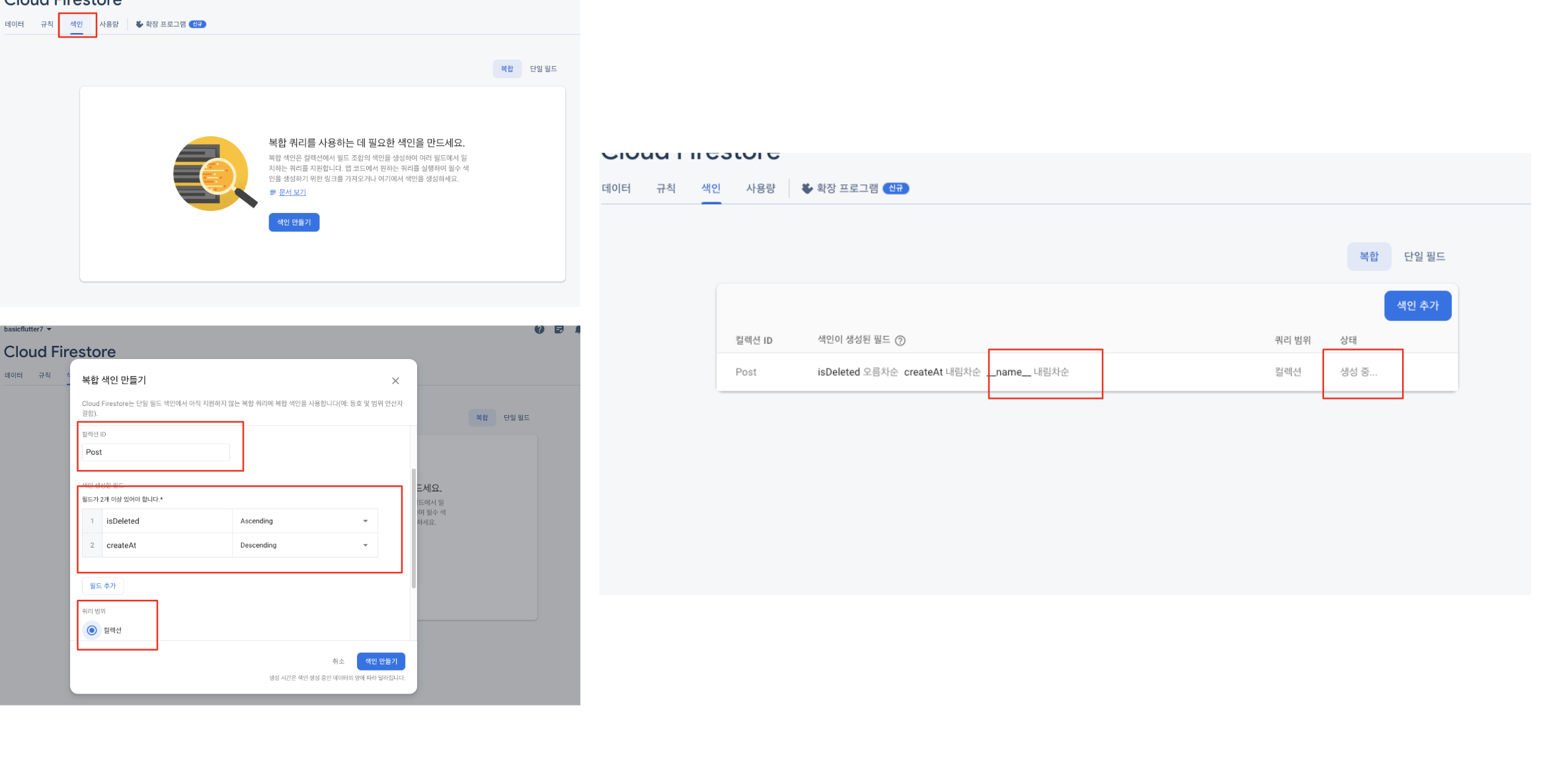Open the Descending dropdown for createAt

[x=304, y=546]
